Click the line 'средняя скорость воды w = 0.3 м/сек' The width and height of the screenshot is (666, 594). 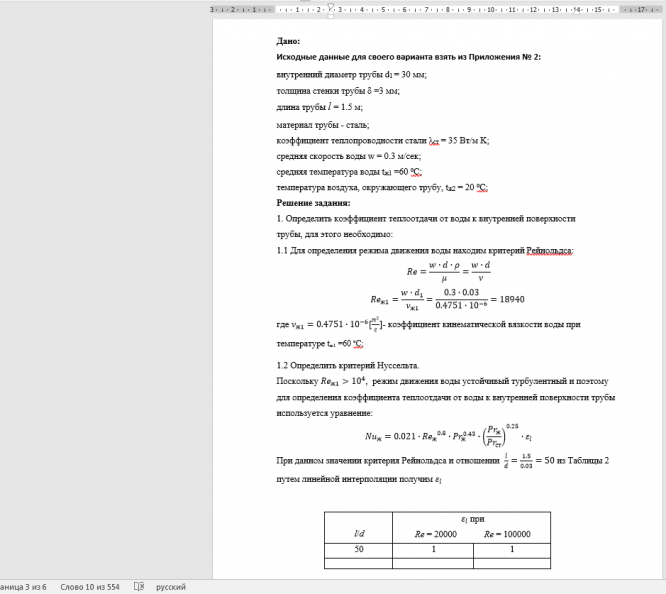point(348,156)
